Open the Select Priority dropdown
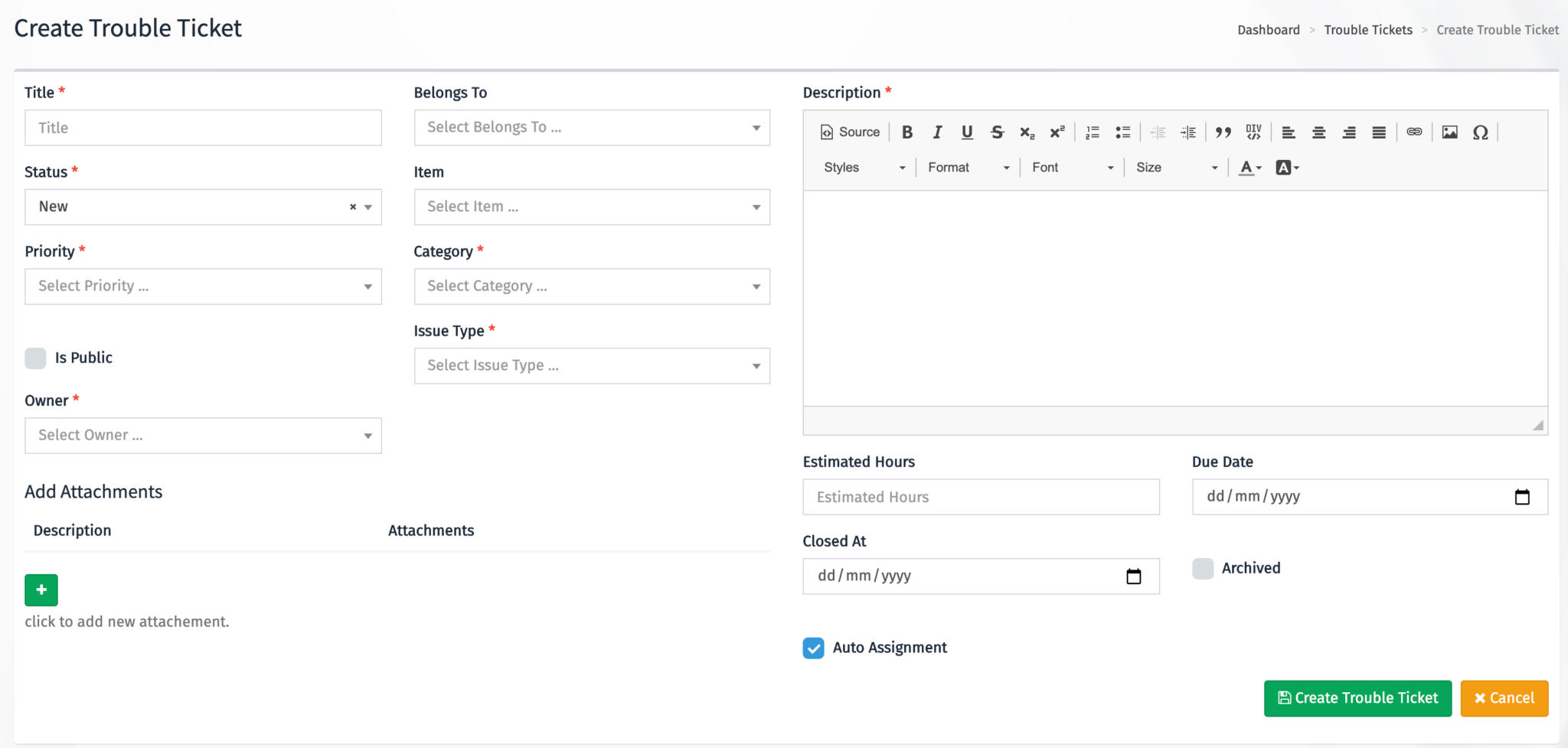1568x748 pixels. tap(203, 286)
